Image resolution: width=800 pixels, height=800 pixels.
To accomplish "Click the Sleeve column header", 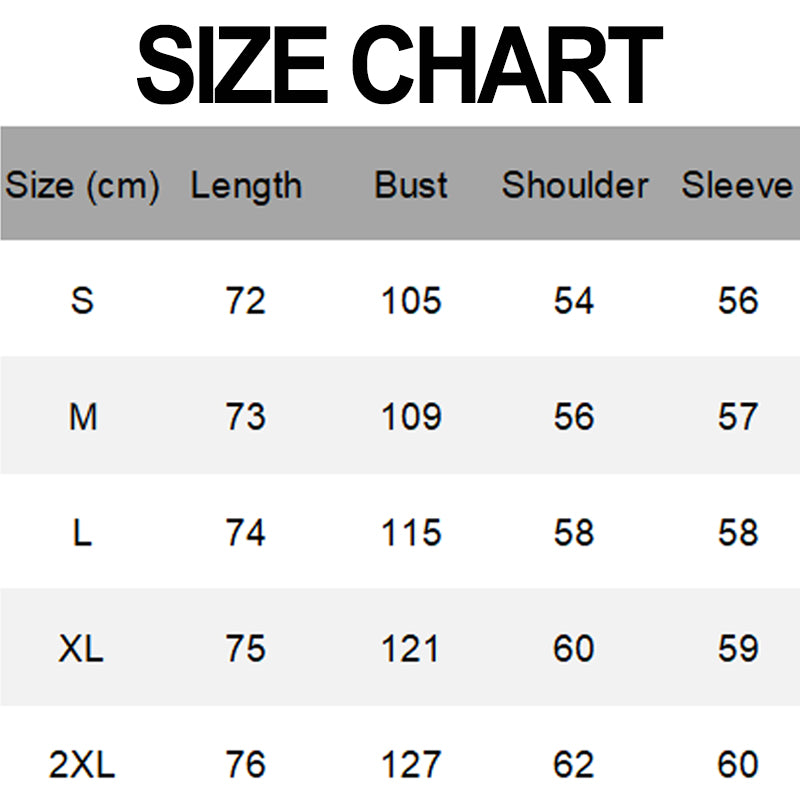I will pos(737,185).
